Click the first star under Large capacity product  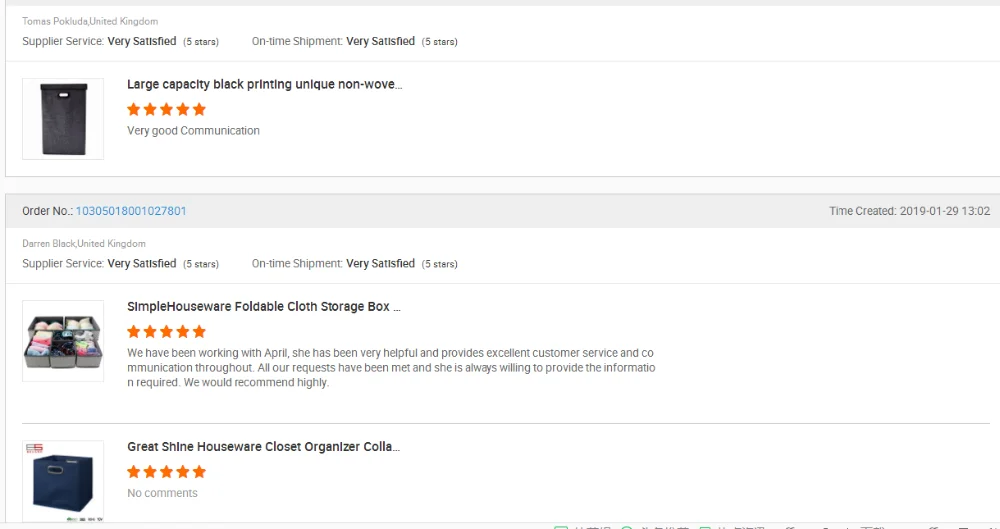[134, 109]
